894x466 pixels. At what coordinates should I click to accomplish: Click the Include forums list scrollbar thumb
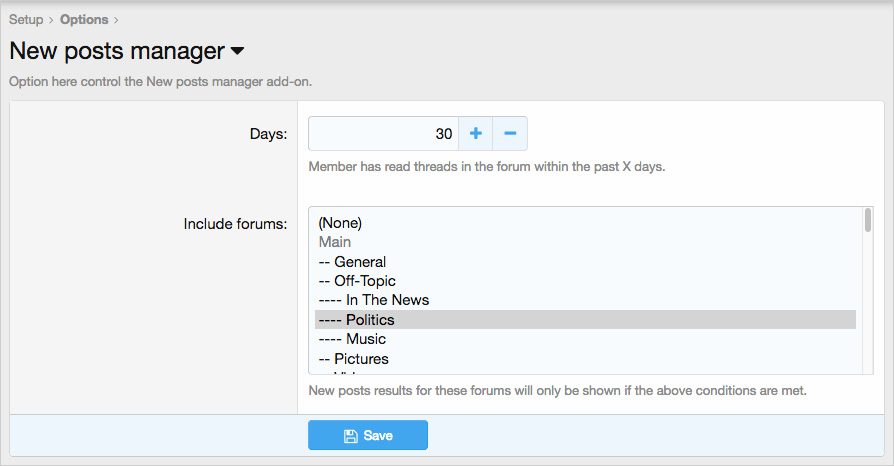tap(868, 220)
